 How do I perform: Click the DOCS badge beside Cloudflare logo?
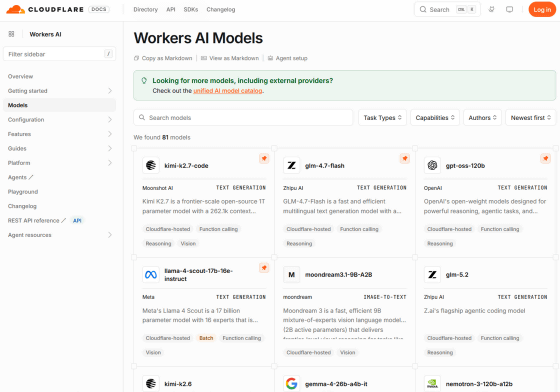[x=99, y=9]
